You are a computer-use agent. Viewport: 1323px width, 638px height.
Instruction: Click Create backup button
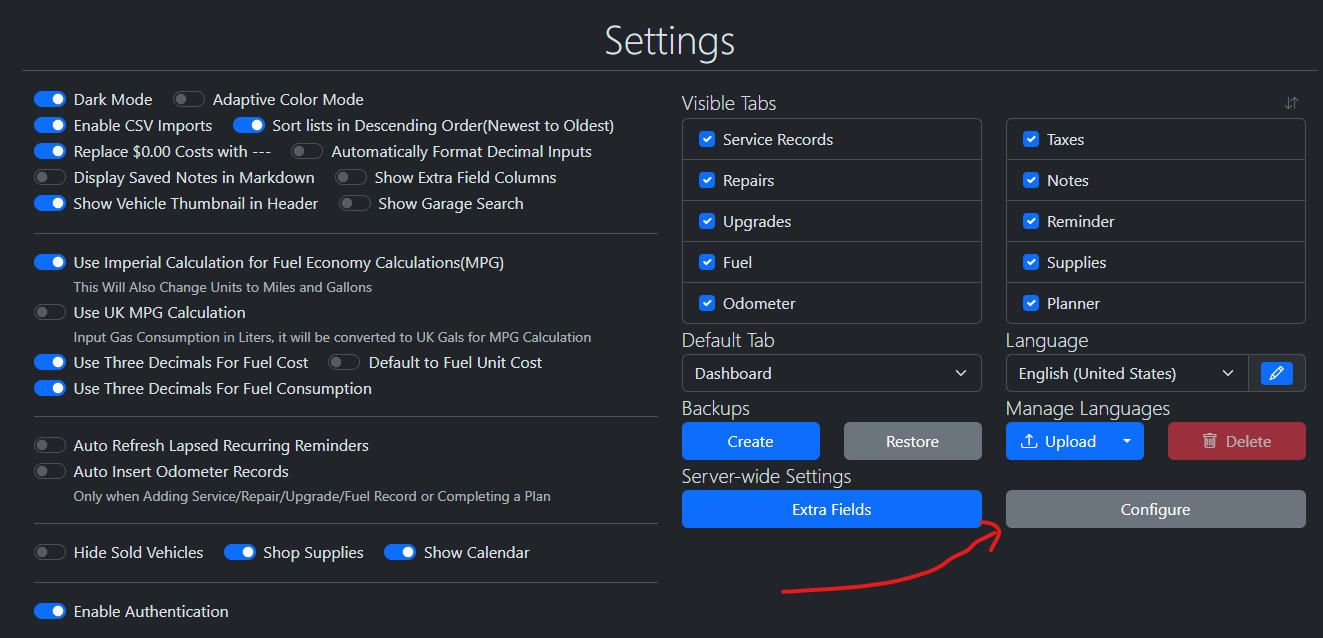[x=750, y=441]
